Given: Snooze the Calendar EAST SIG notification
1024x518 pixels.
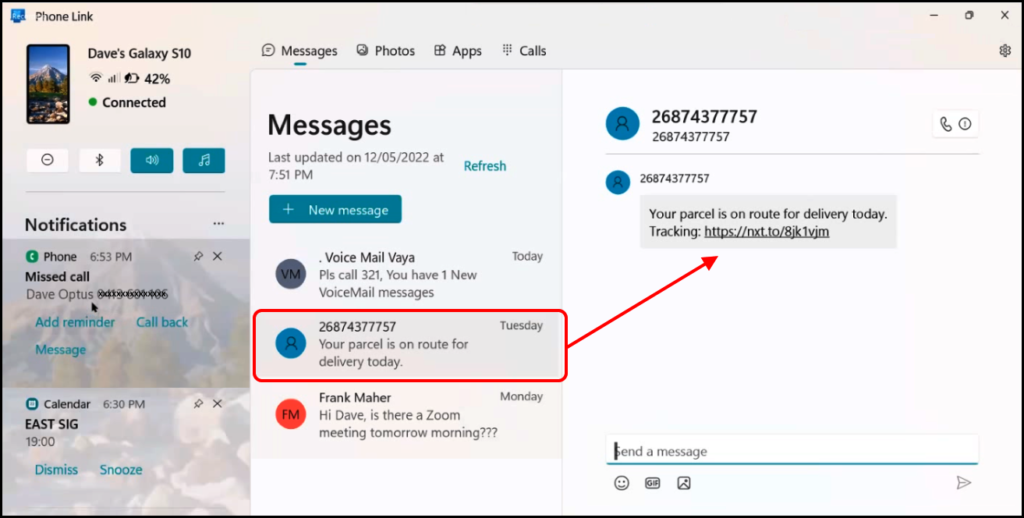Looking at the screenshot, I should pos(121,470).
